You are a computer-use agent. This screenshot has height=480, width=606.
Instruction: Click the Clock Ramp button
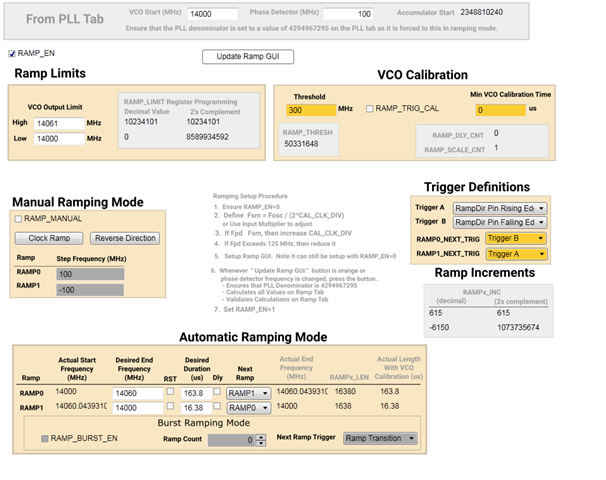pos(49,238)
